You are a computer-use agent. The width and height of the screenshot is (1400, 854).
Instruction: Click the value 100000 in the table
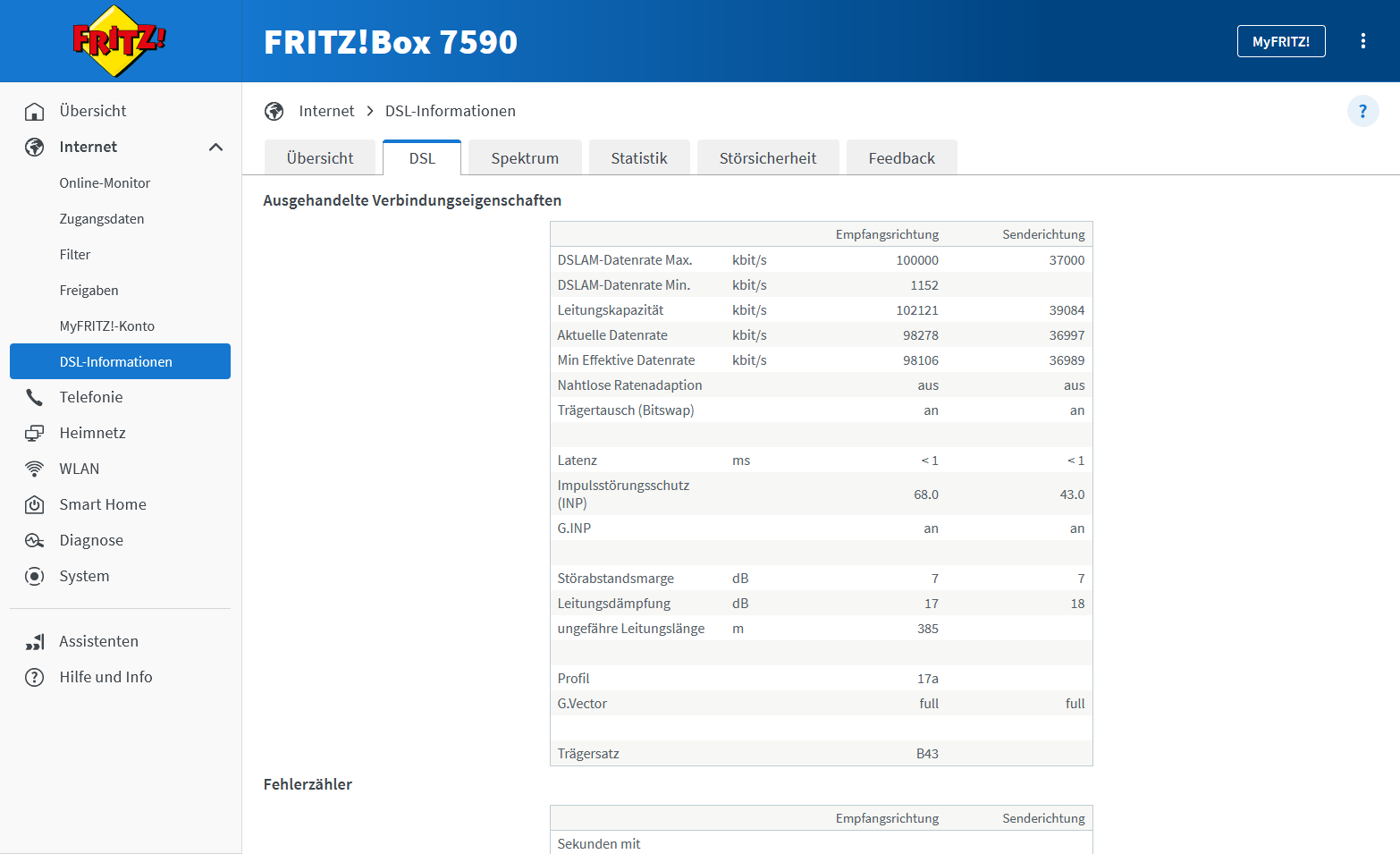(917, 260)
